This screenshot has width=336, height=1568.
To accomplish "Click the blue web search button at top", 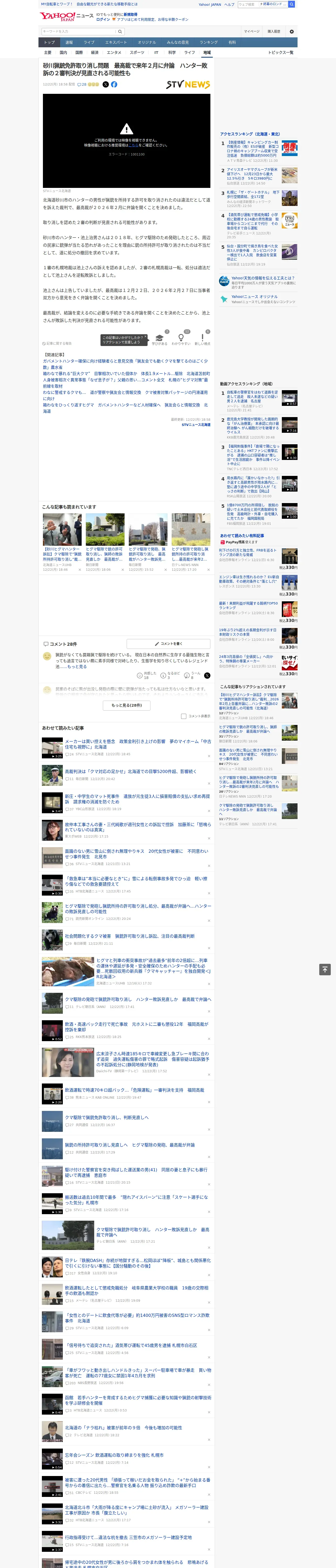I will (292, 4).
